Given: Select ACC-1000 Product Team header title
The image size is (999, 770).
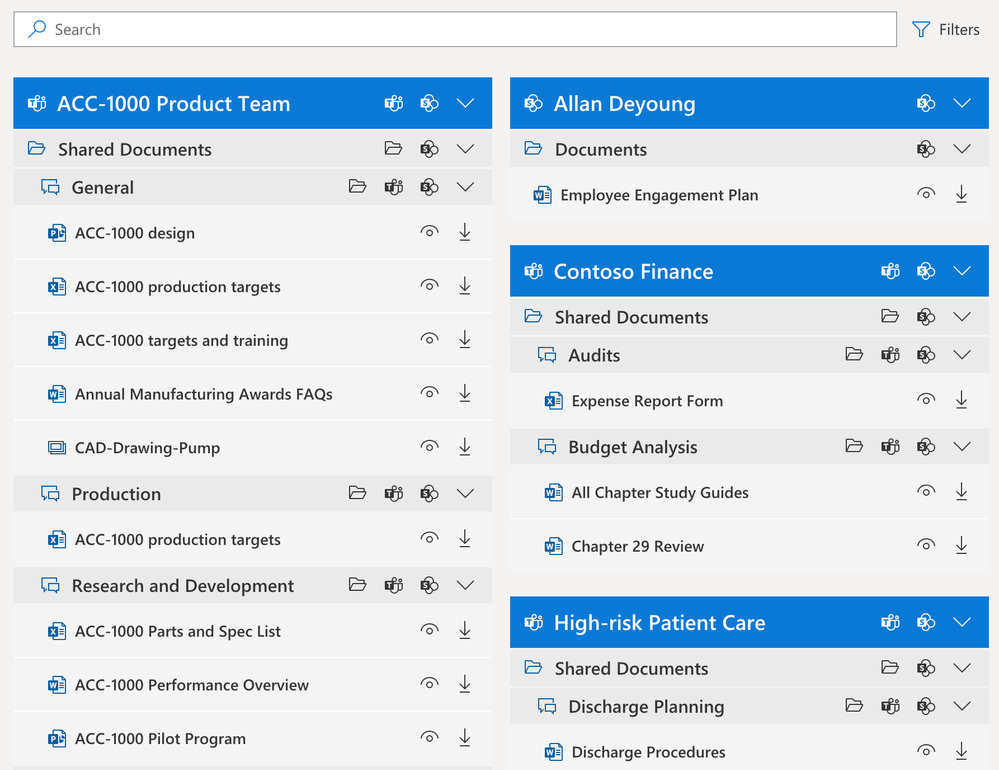Looking at the screenshot, I should pos(173,103).
